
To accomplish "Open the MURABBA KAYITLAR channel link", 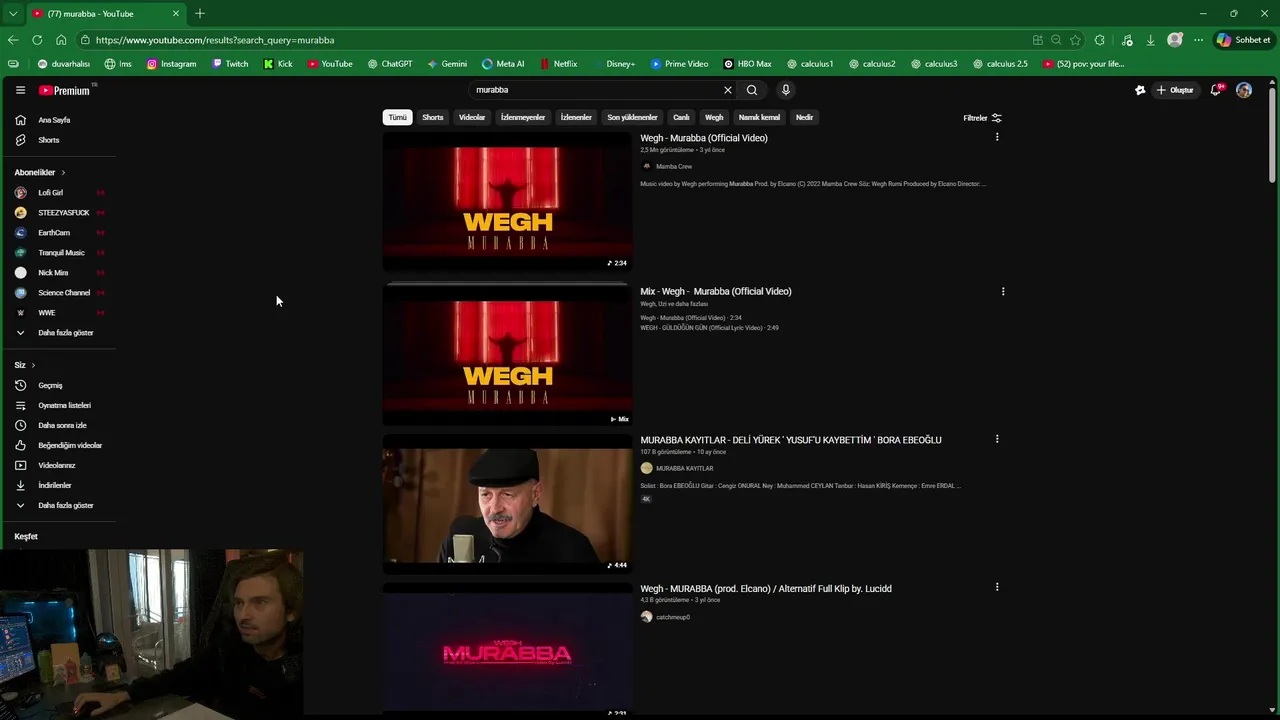I will pos(684,468).
